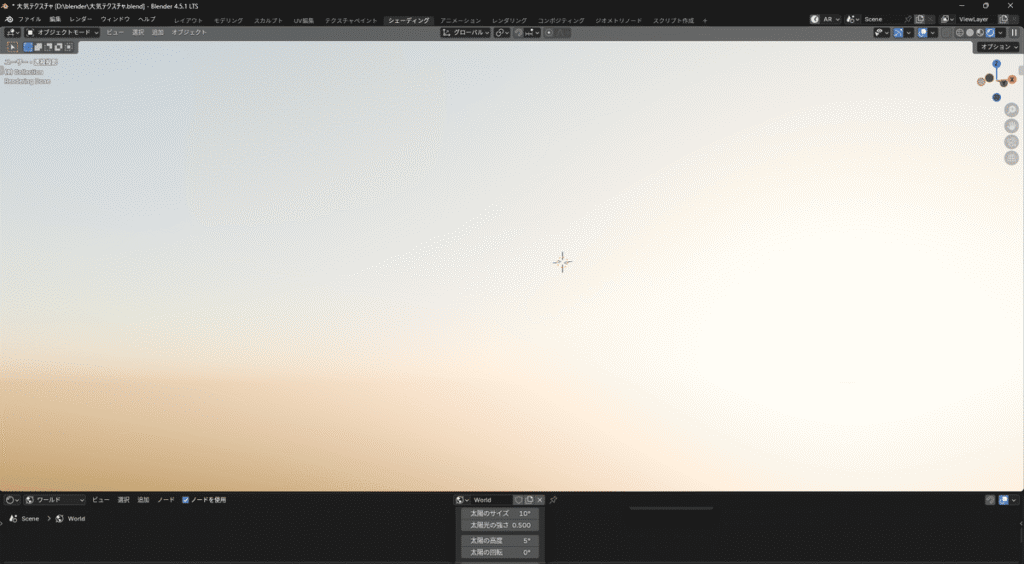1024x564 pixels.
Task: Switch to the ジオメトリノード workspace tab
Action: click(x=618, y=21)
